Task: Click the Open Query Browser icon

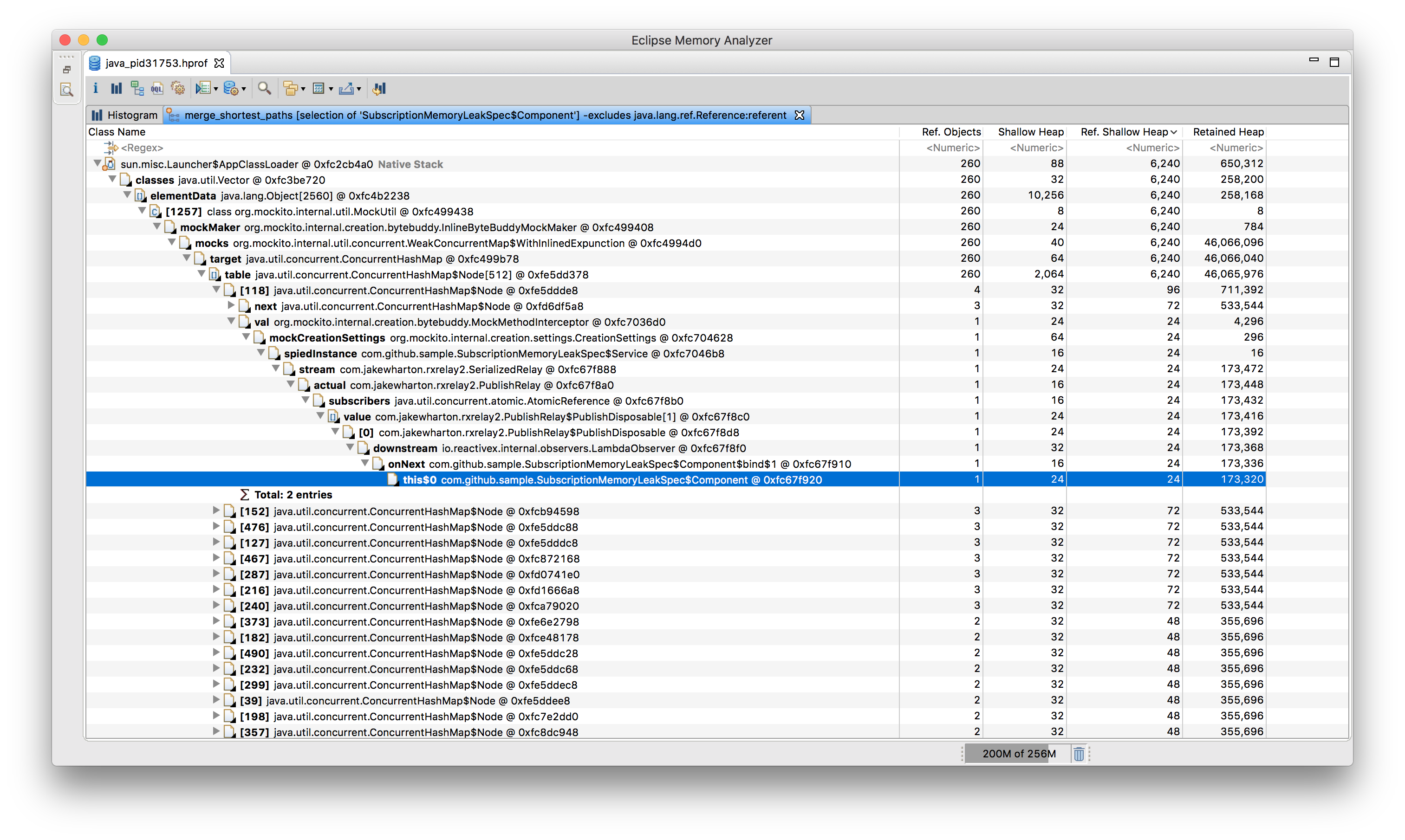Action: click(x=230, y=88)
